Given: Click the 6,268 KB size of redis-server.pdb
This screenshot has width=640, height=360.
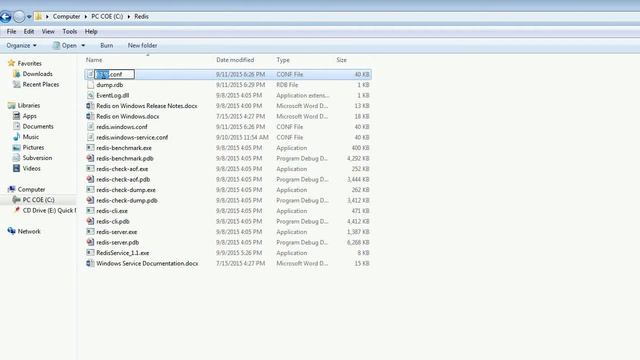Looking at the screenshot, I should [358, 242].
